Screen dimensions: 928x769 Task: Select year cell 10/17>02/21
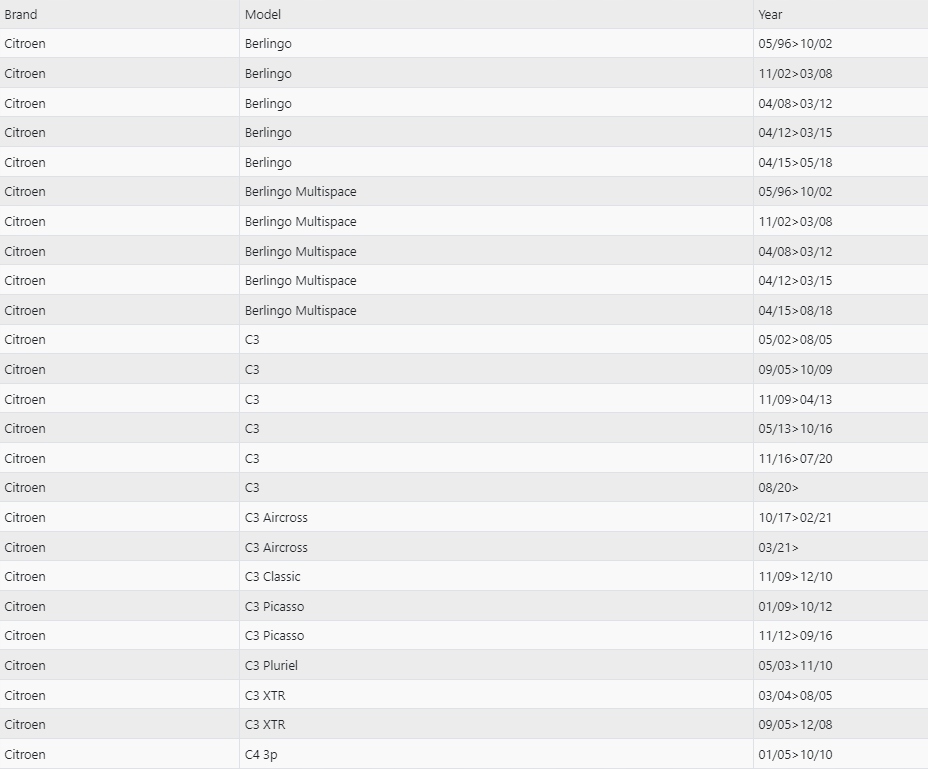click(795, 518)
